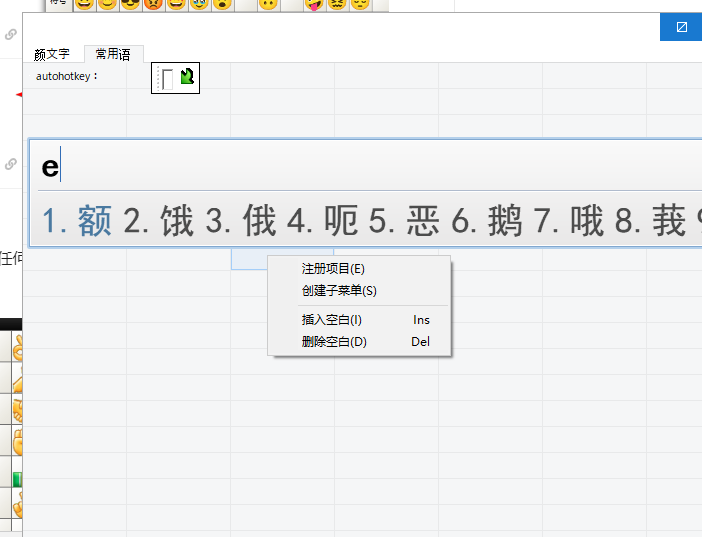Select 插入空白(I) in context menu
The image size is (702, 537).
click(x=332, y=320)
